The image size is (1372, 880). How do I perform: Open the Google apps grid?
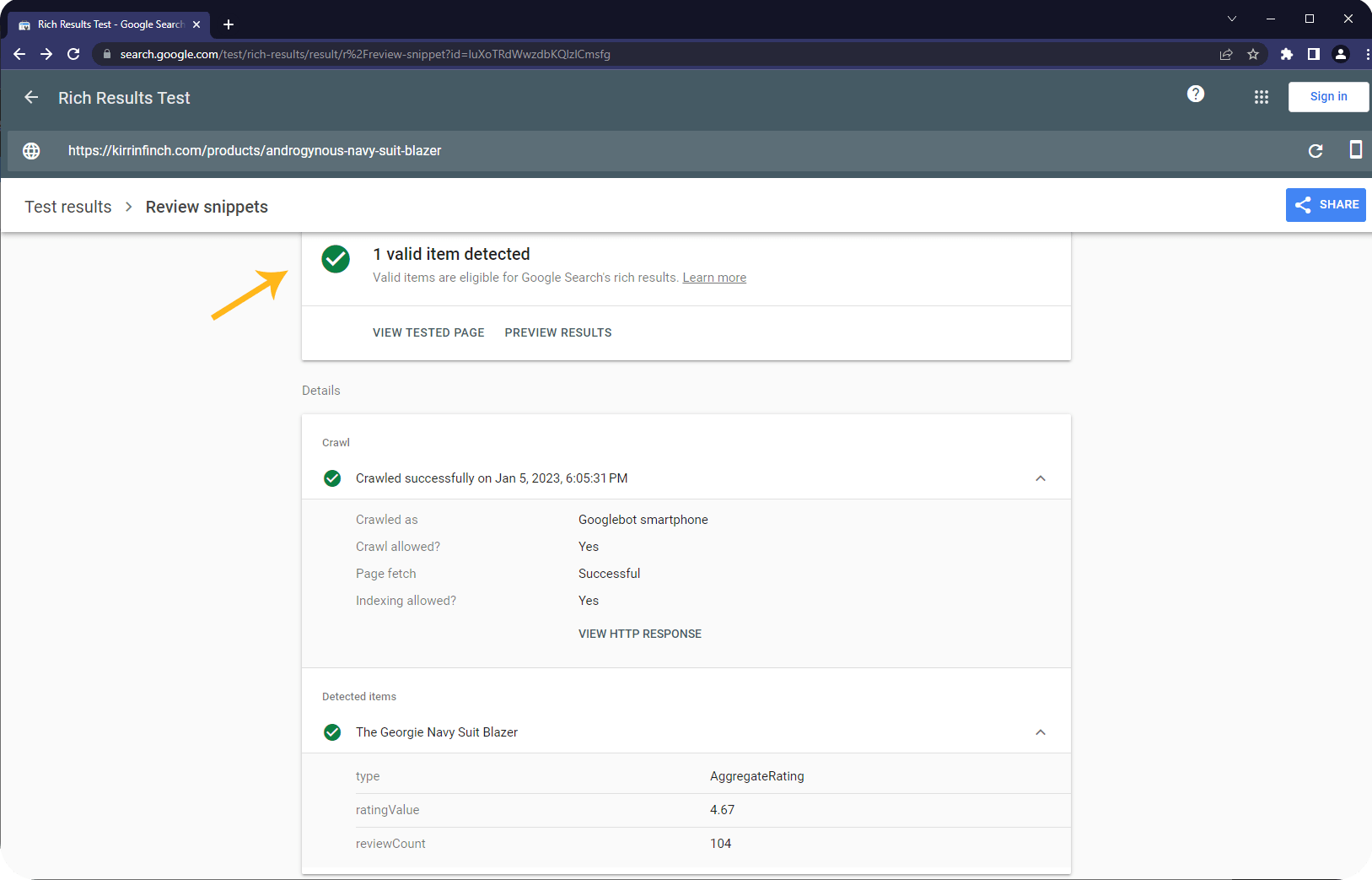point(1262,97)
